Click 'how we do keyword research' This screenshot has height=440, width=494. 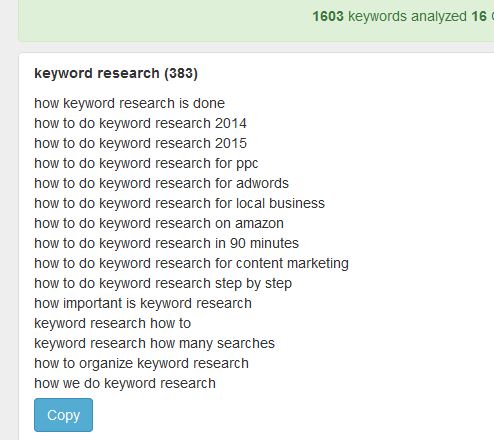[125, 383]
